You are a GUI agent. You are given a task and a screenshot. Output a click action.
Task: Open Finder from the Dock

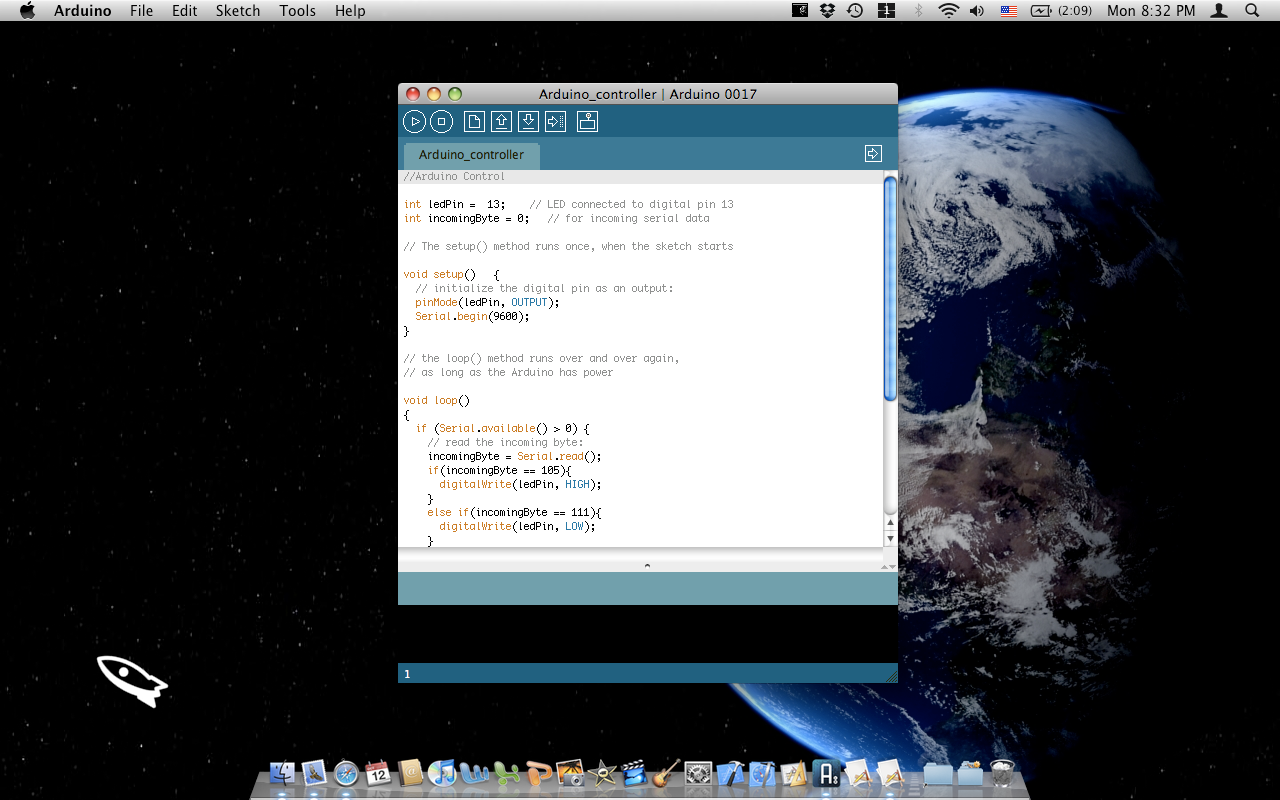283,773
